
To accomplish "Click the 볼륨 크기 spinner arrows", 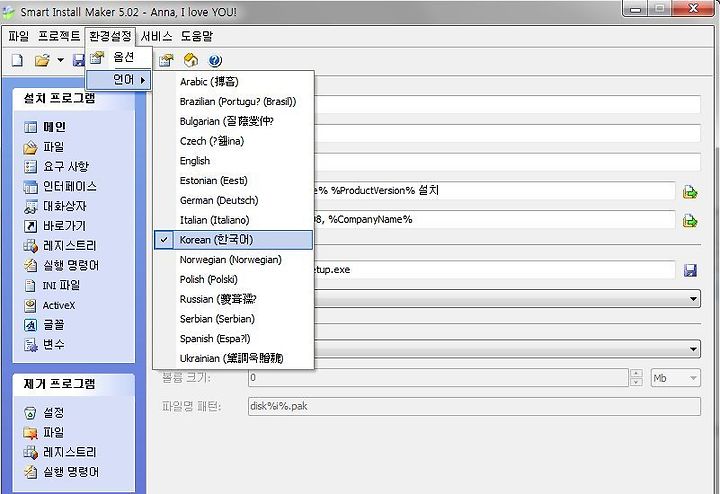I will click(636, 378).
